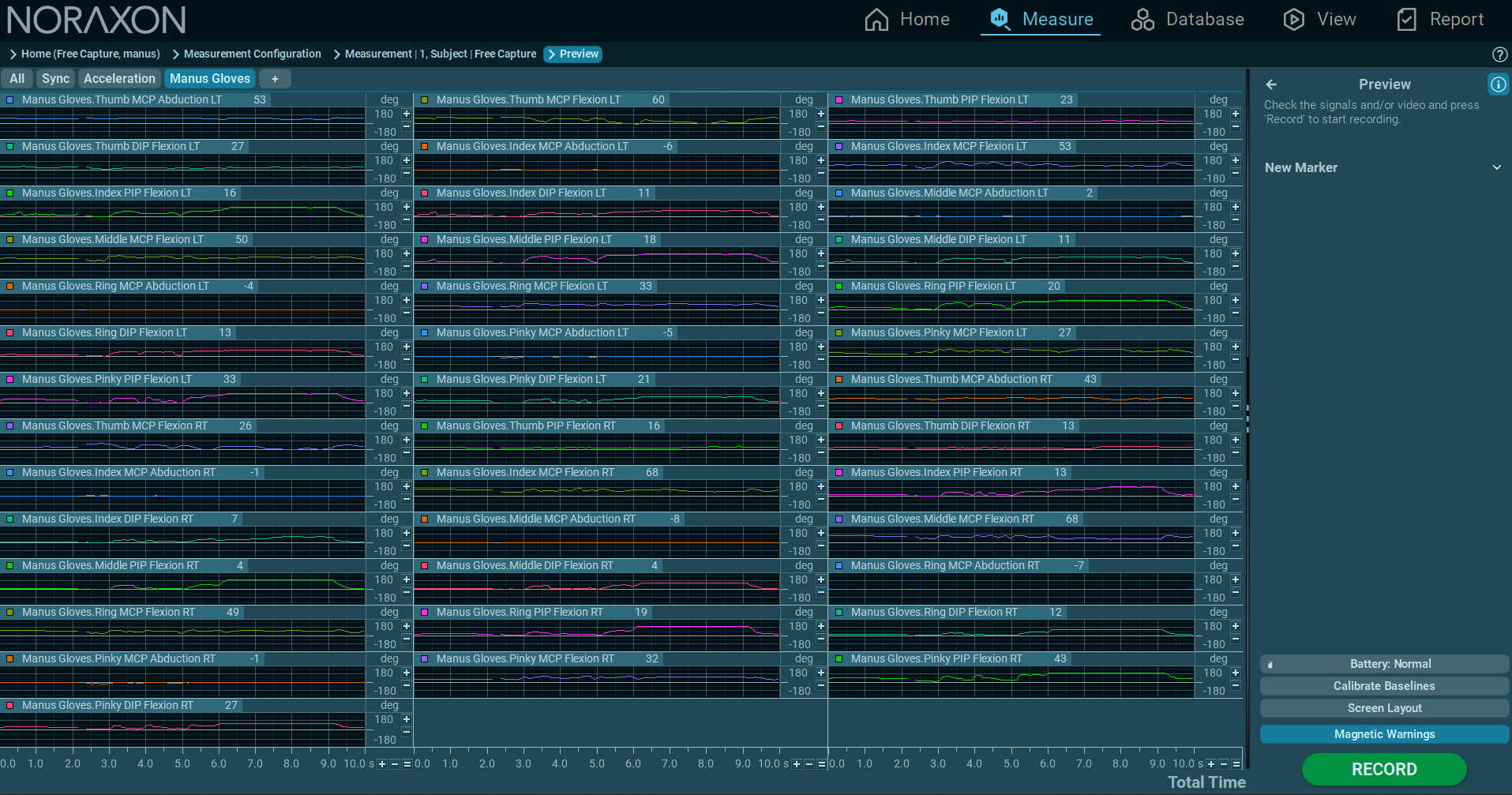Click color swatch for Index MCP Abduction LT
Viewport: 1512px width, 795px height.
tap(425, 147)
